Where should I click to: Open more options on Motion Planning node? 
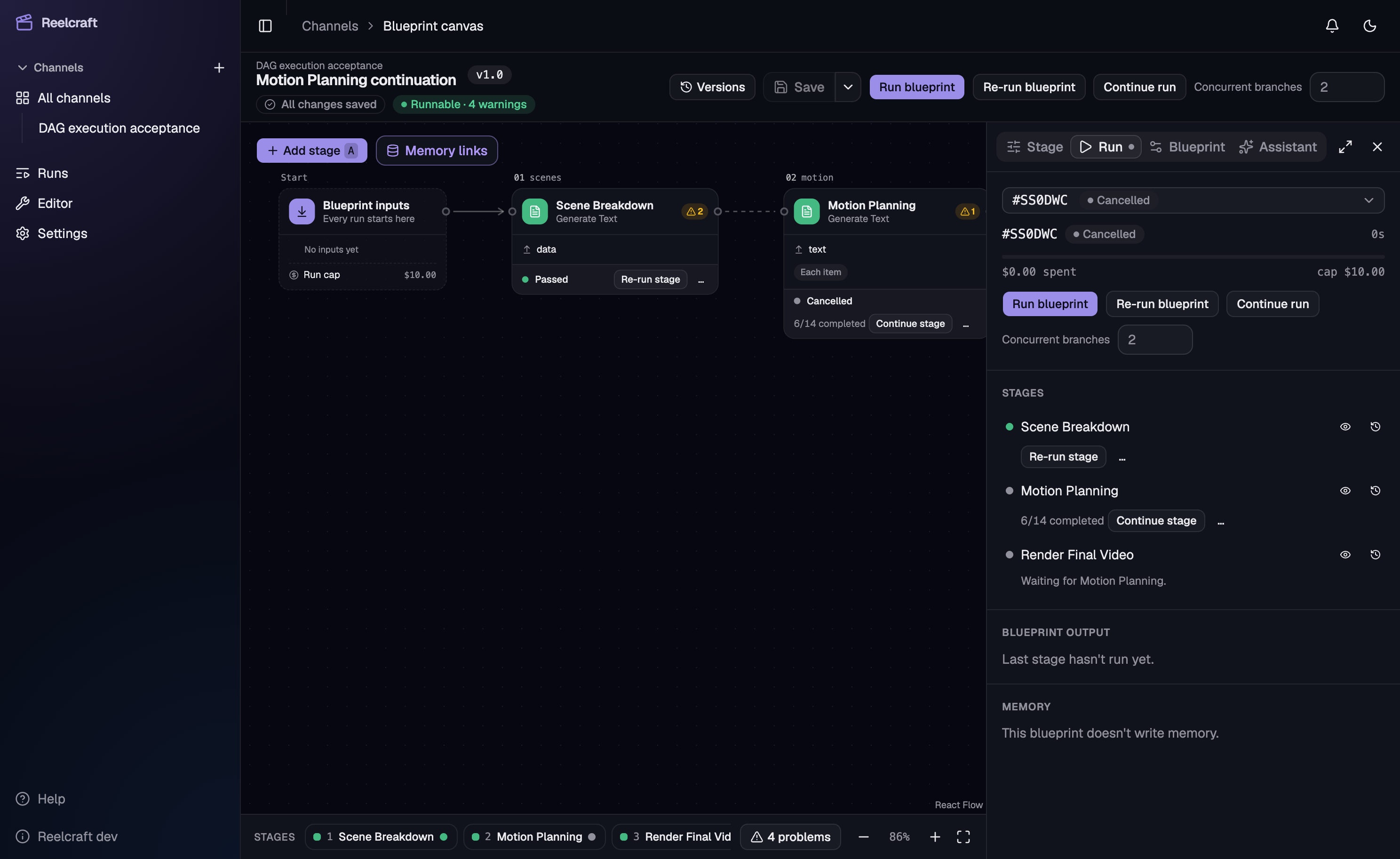965,324
